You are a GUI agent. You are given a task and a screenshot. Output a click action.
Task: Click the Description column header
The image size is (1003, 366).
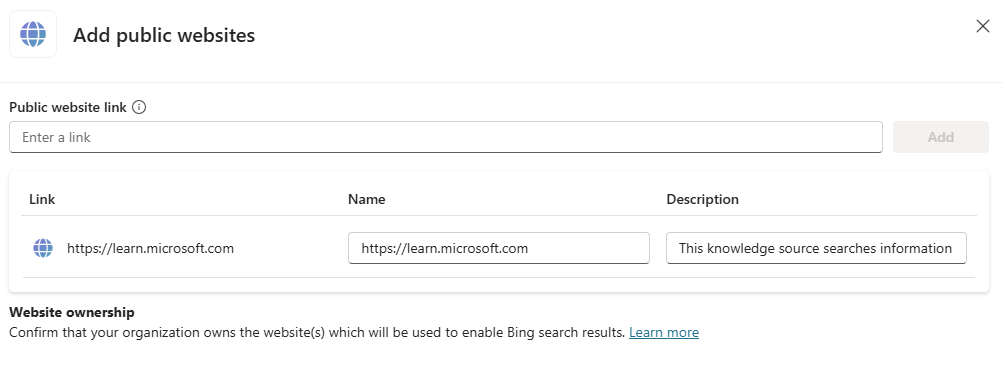702,199
